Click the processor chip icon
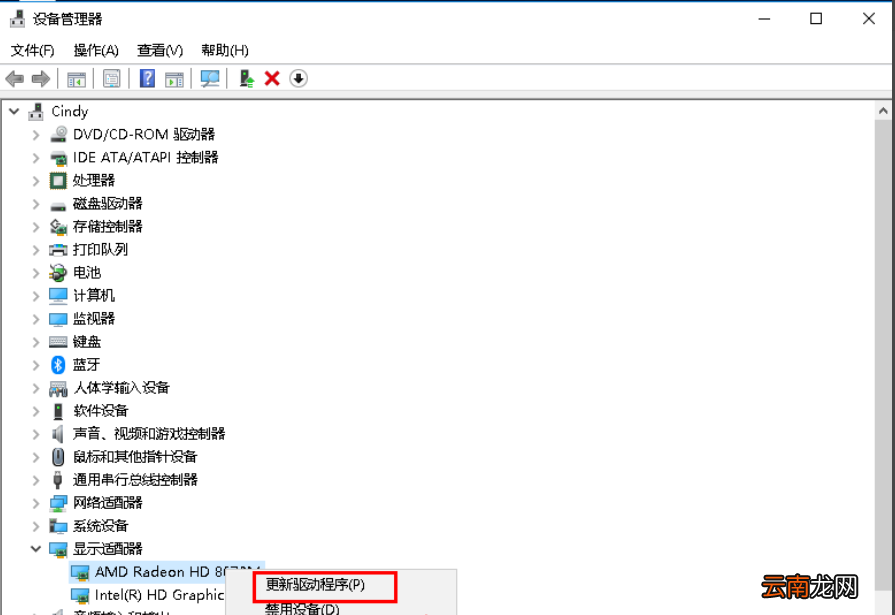Image resolution: width=895 pixels, height=615 pixels. [58, 180]
